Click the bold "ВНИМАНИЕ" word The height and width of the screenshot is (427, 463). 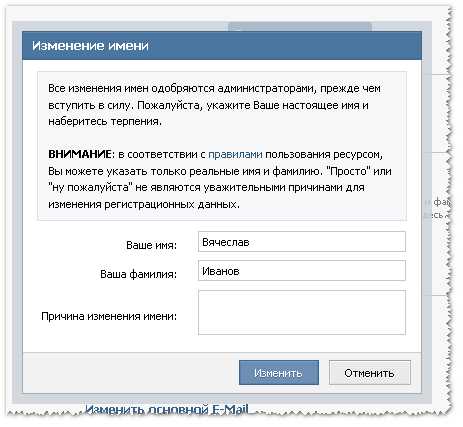point(80,154)
